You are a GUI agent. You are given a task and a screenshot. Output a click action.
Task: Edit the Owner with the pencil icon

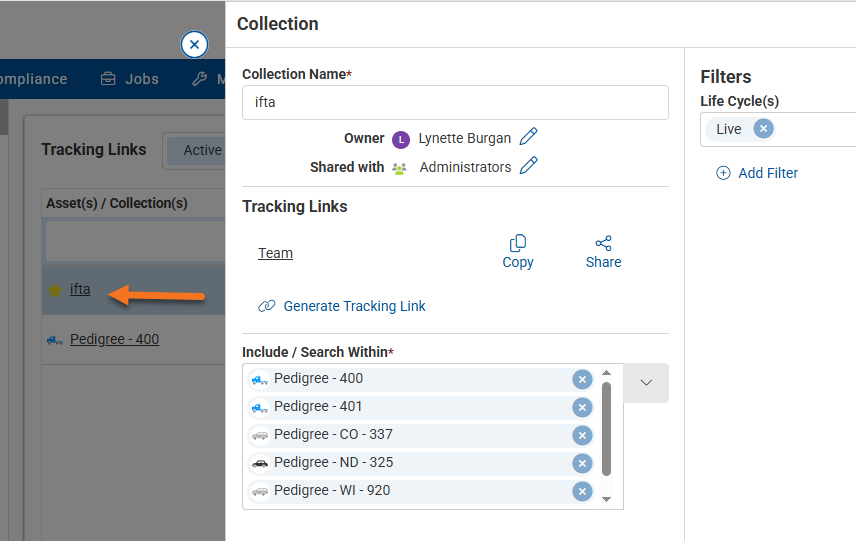[x=528, y=136]
